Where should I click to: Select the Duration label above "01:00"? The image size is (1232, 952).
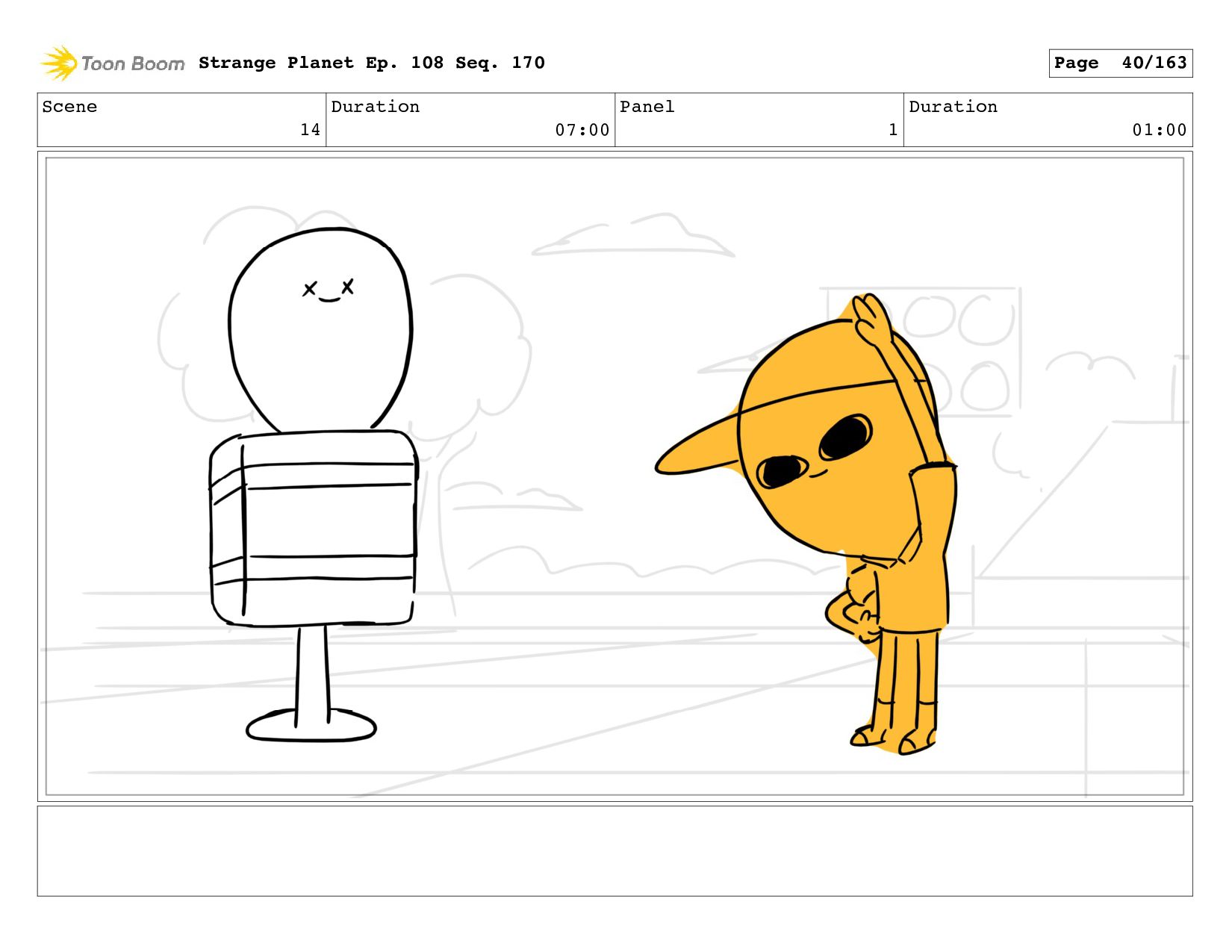coord(953,107)
